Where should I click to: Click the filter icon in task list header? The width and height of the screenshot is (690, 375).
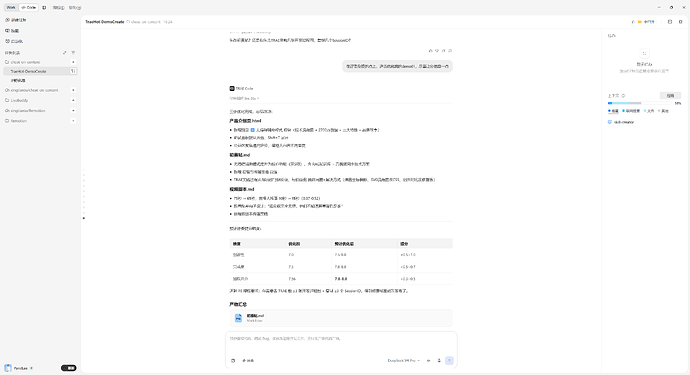pos(73,52)
